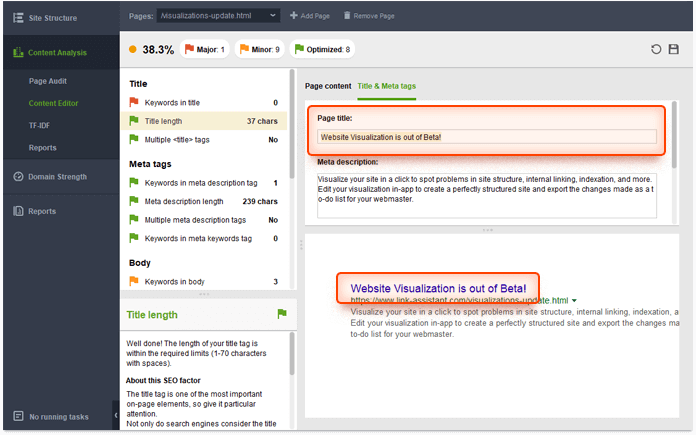
Task: Click flag beside Meta description length
Action: point(134,201)
